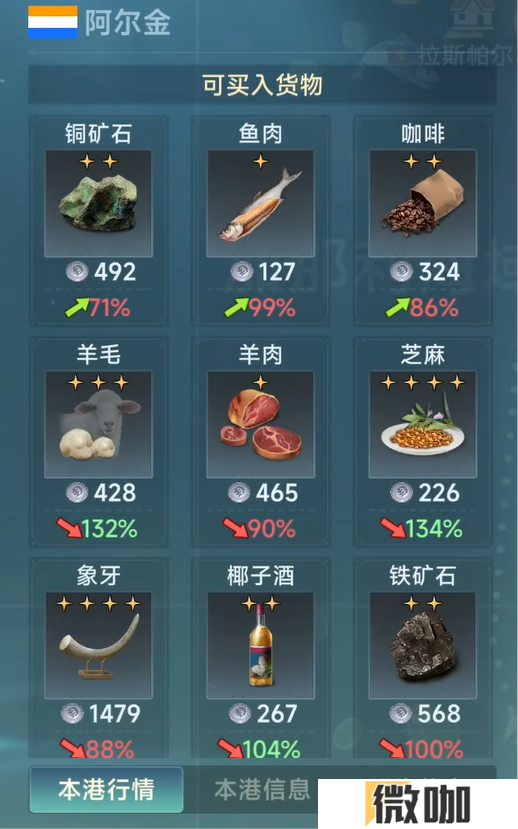Viewport: 518px width, 829px height.
Task: Select the coffee (咖啡) beans icon
Action: (x=422, y=204)
